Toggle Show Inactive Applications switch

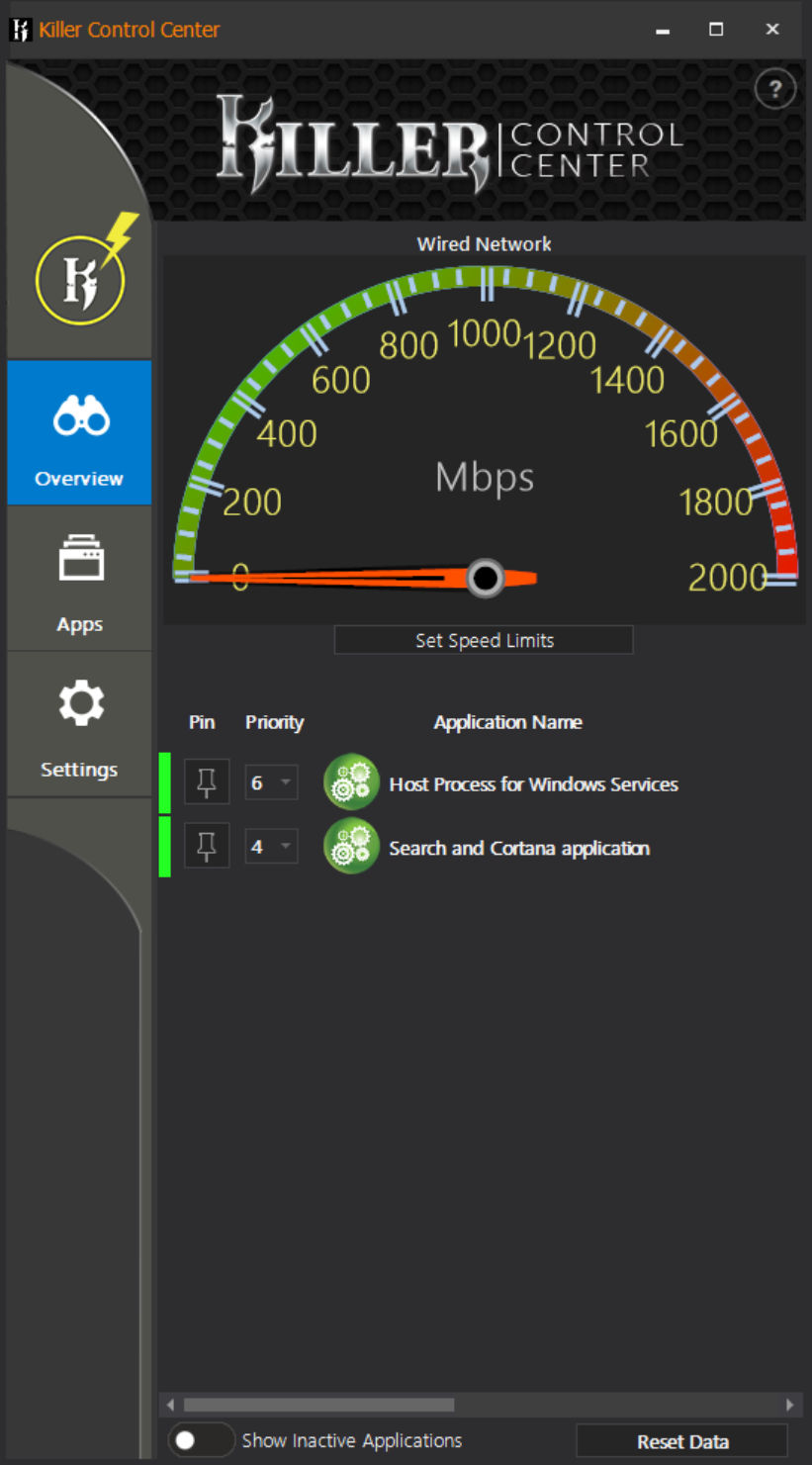click(x=201, y=1439)
